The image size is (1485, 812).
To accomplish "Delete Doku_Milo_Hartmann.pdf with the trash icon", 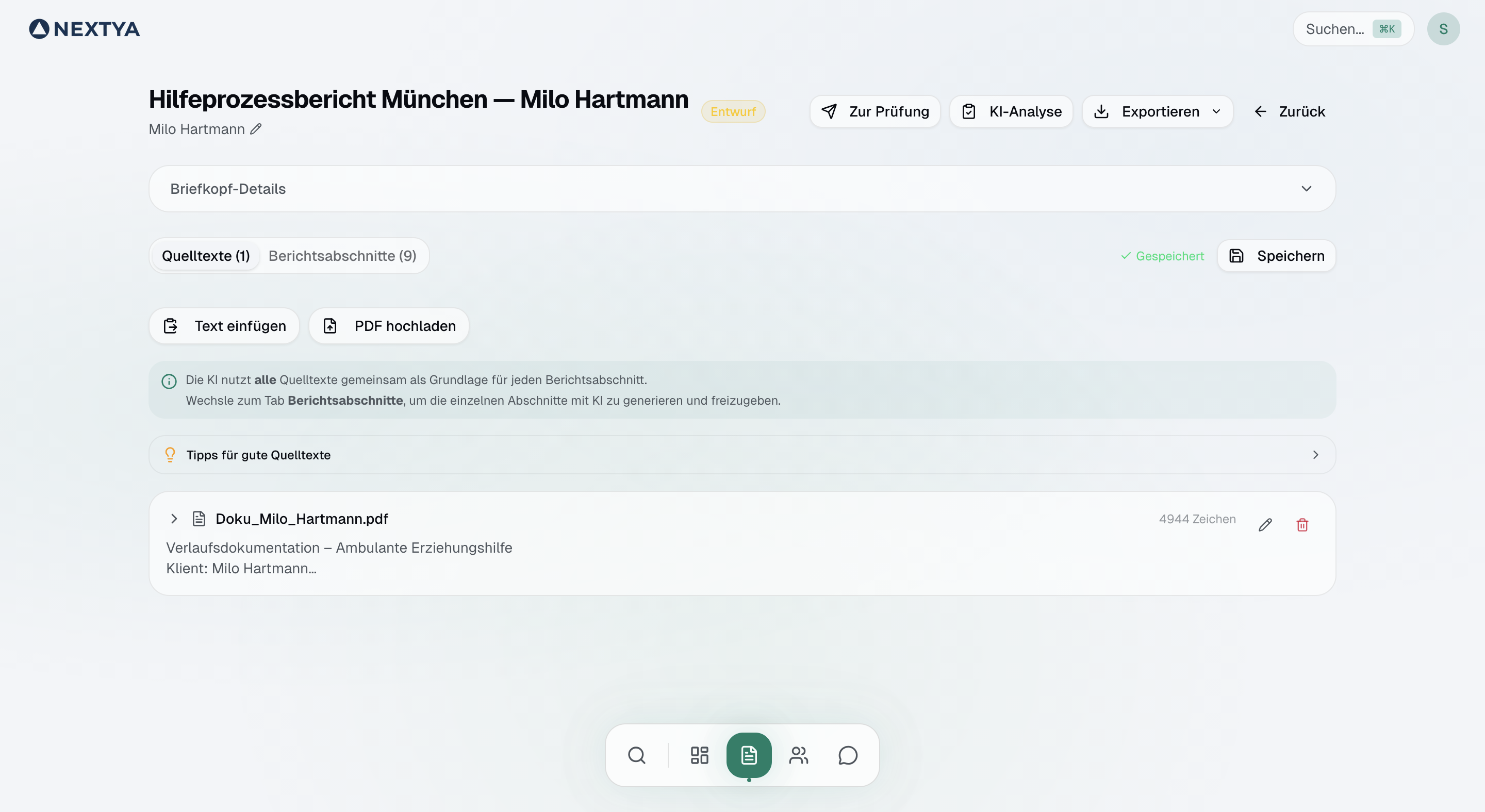I will pos(1301,524).
